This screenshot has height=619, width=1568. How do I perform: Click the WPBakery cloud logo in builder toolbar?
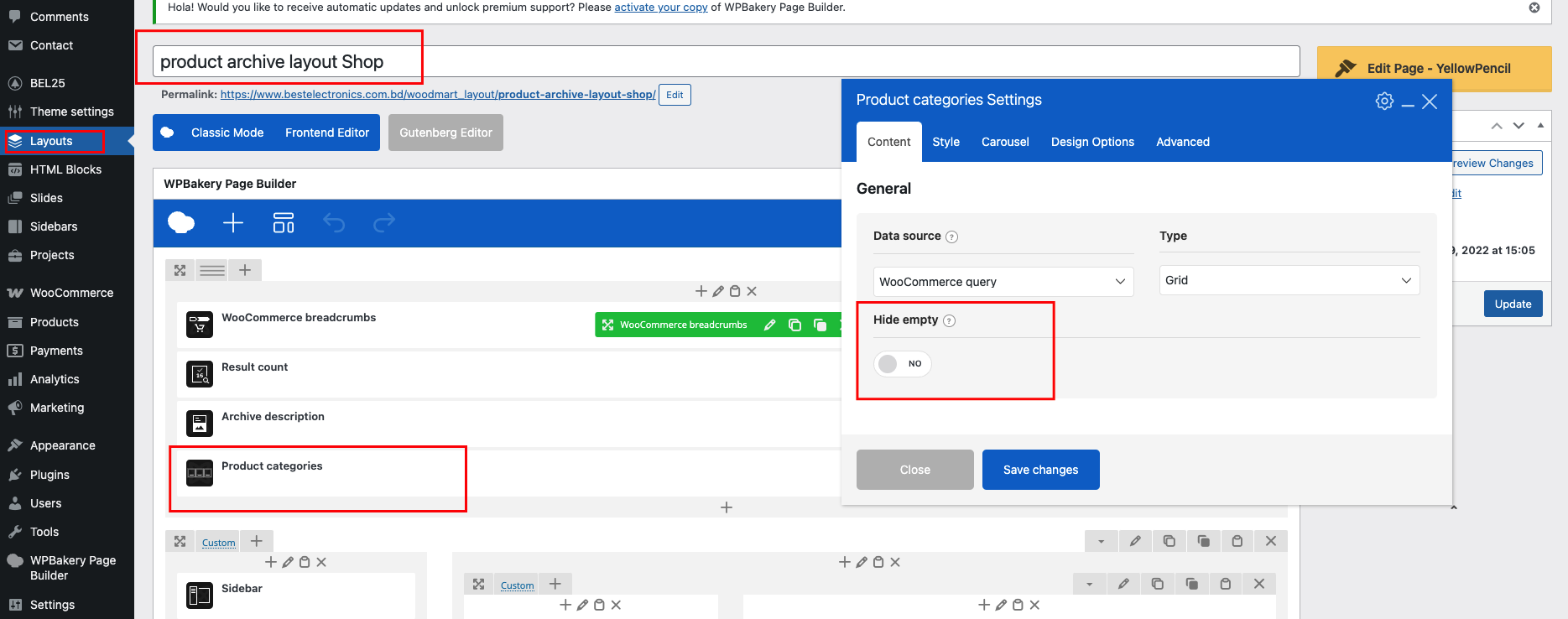point(181,223)
